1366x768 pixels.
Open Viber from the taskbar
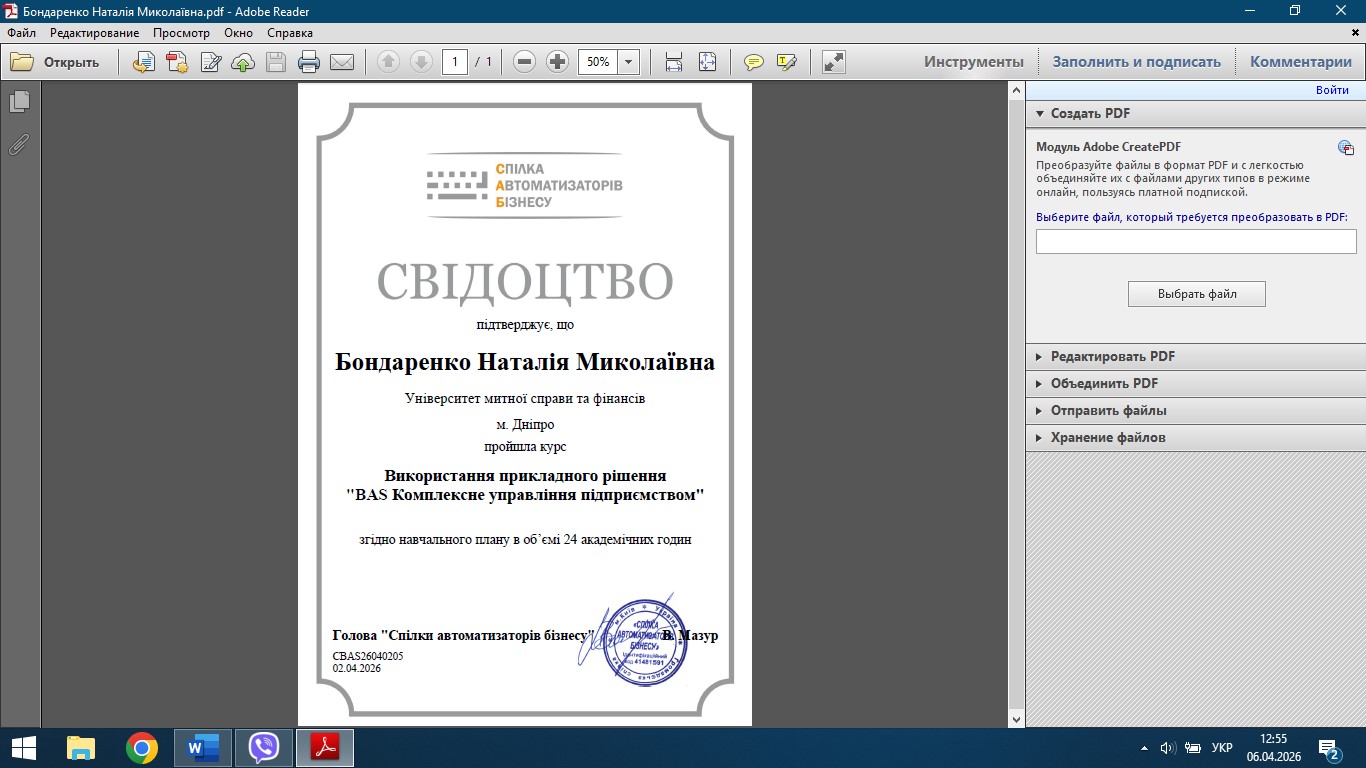[264, 747]
